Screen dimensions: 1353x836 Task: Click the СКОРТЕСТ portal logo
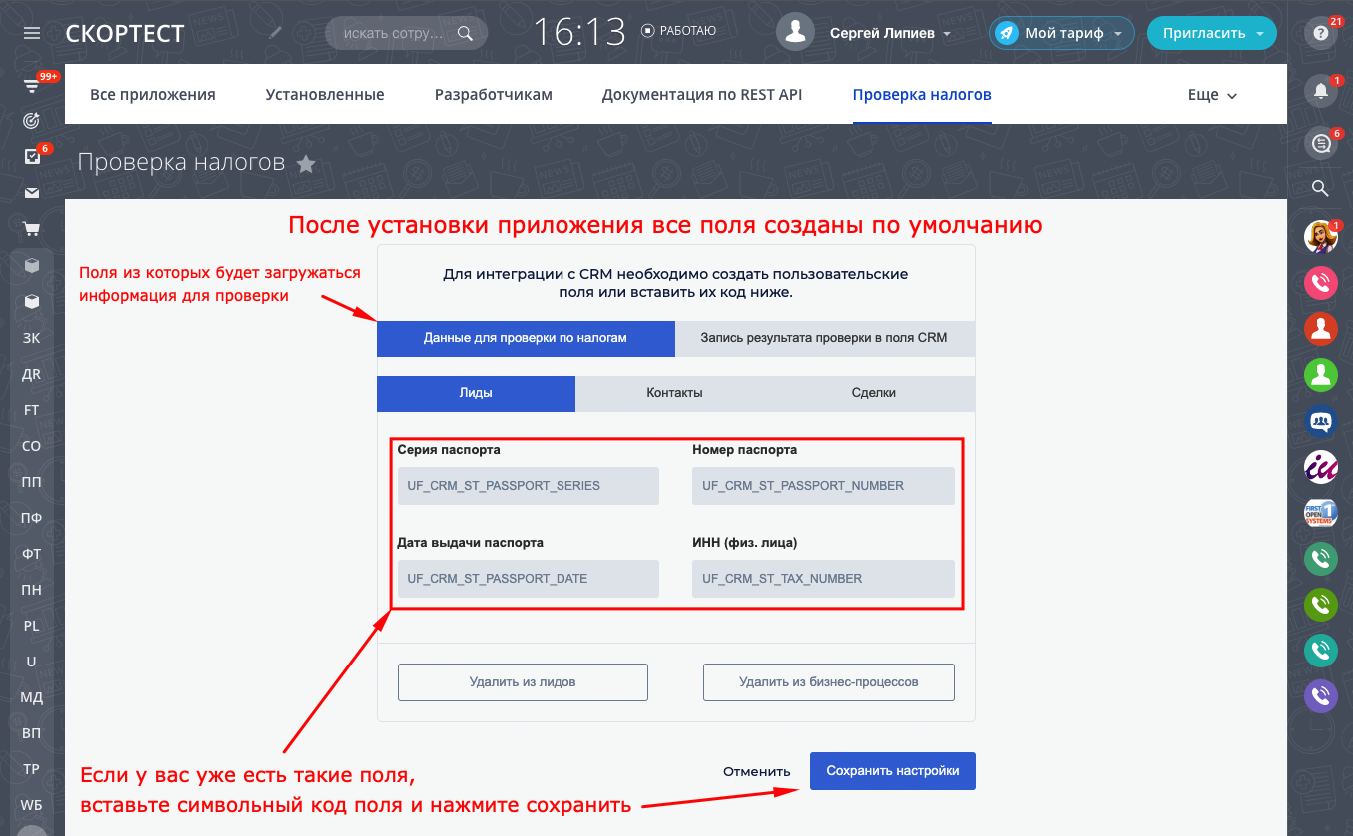(125, 33)
